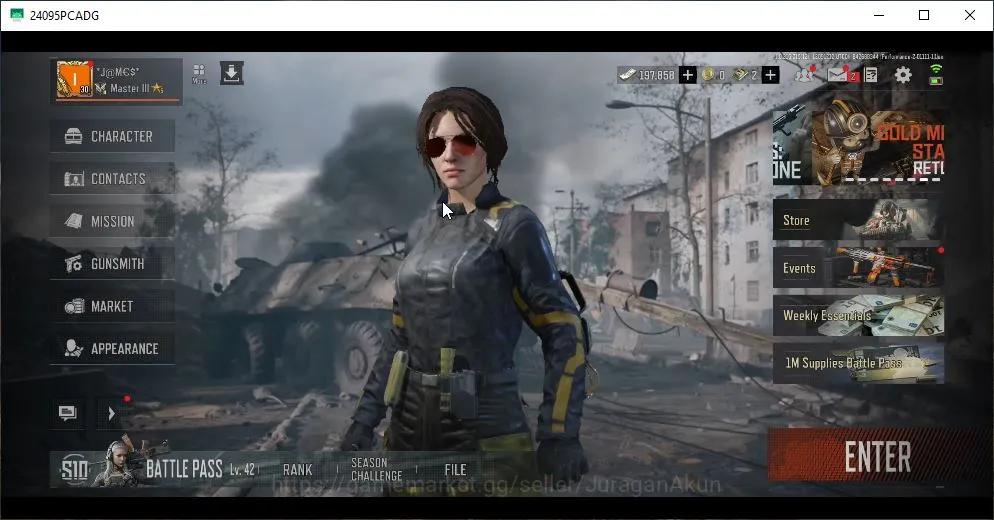The image size is (994, 520).
Task: Open the settings gear
Action: tap(903, 75)
